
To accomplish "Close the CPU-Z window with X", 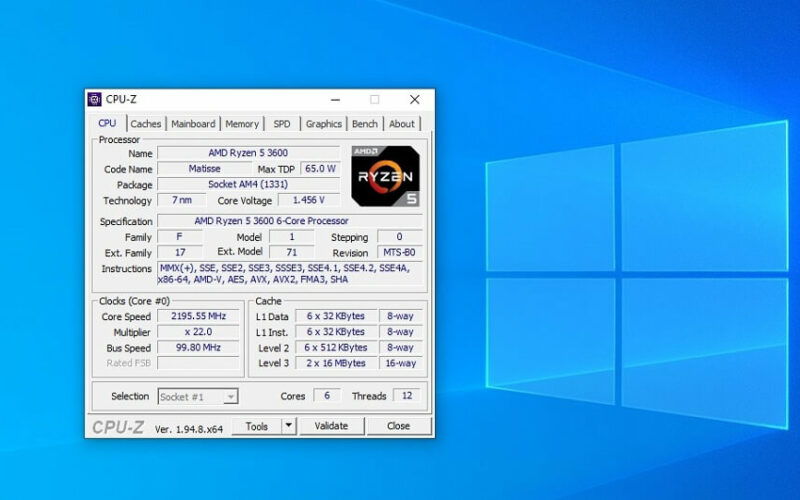I will (415, 99).
